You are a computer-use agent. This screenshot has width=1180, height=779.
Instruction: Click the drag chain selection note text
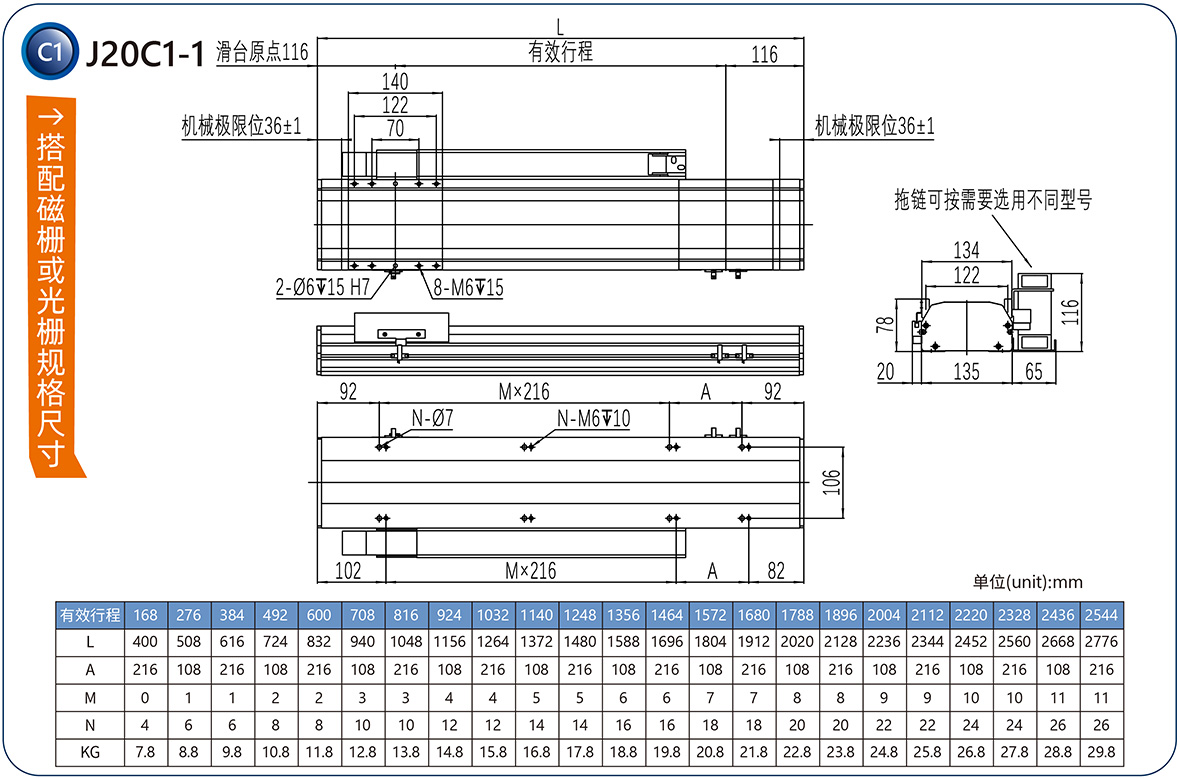(992, 200)
